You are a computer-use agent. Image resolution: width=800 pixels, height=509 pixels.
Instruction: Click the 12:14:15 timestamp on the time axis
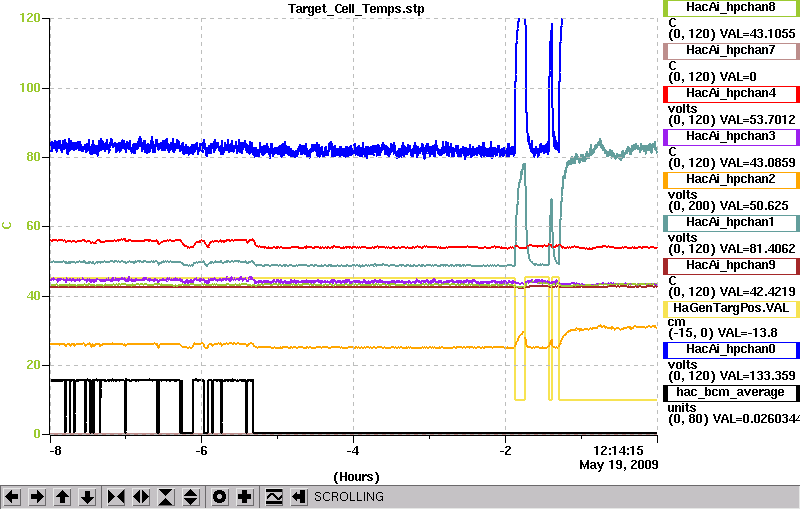click(x=618, y=451)
